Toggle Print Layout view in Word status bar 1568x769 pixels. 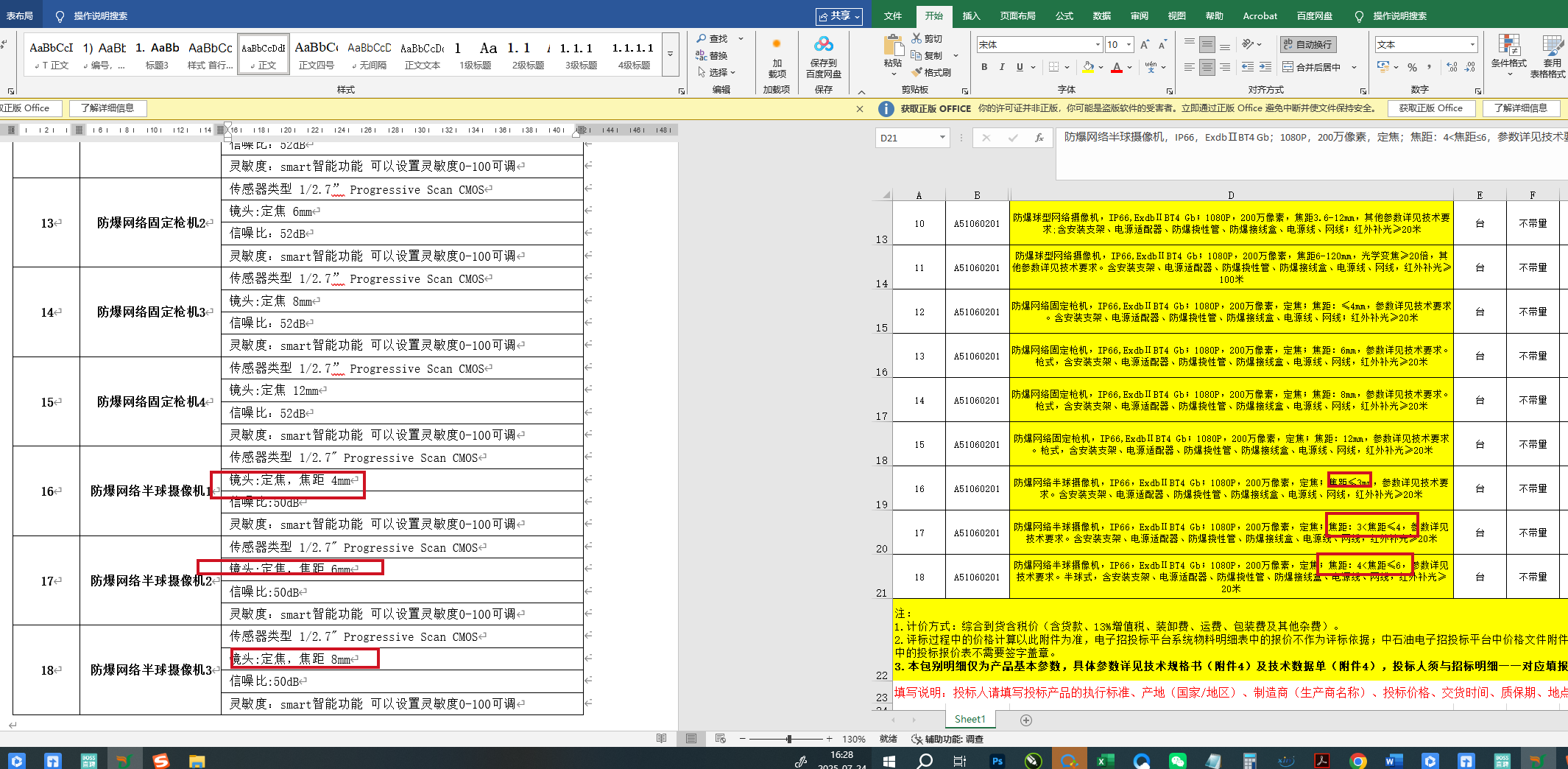(x=691, y=739)
